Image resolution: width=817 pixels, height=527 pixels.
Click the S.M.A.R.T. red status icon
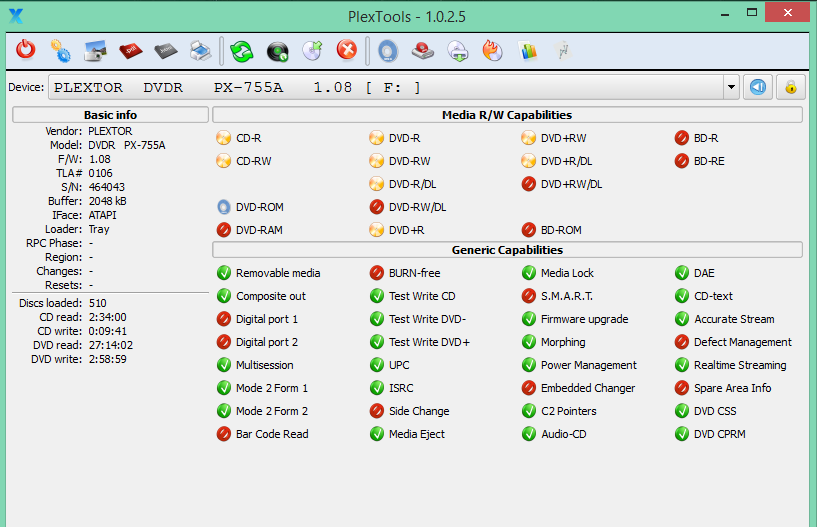[528, 296]
